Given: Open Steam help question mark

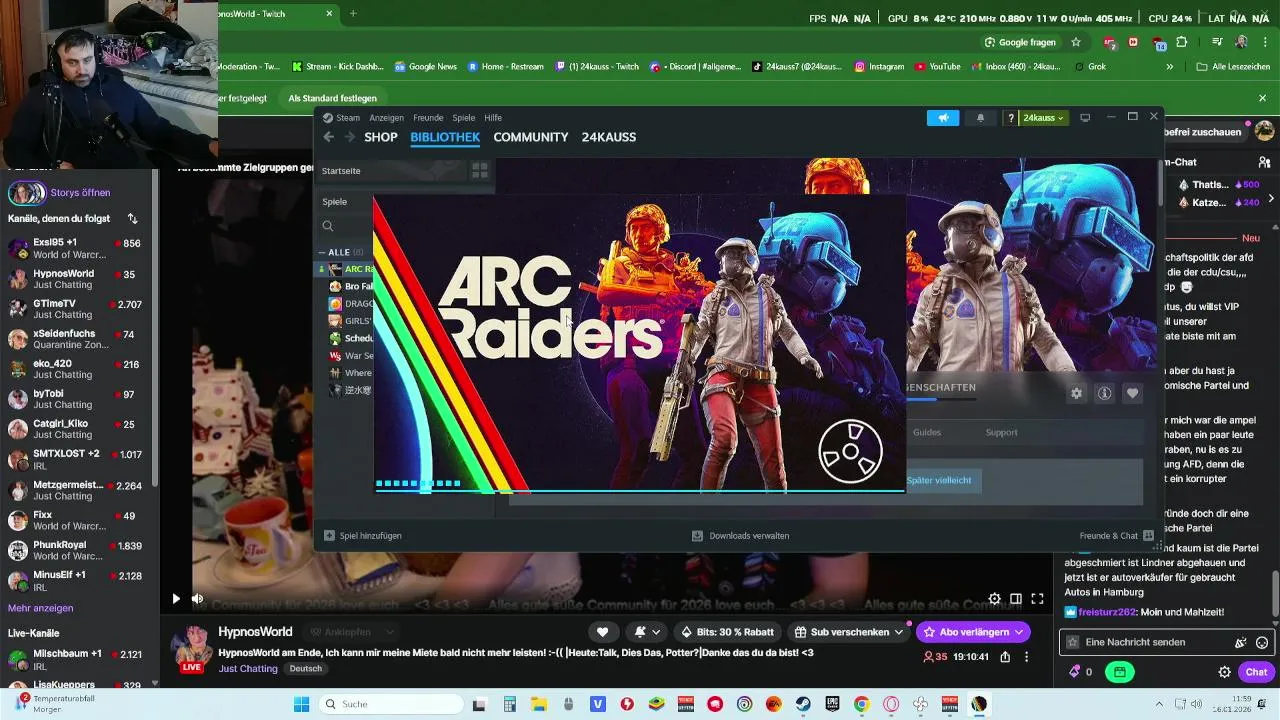Looking at the screenshot, I should click(1011, 118).
